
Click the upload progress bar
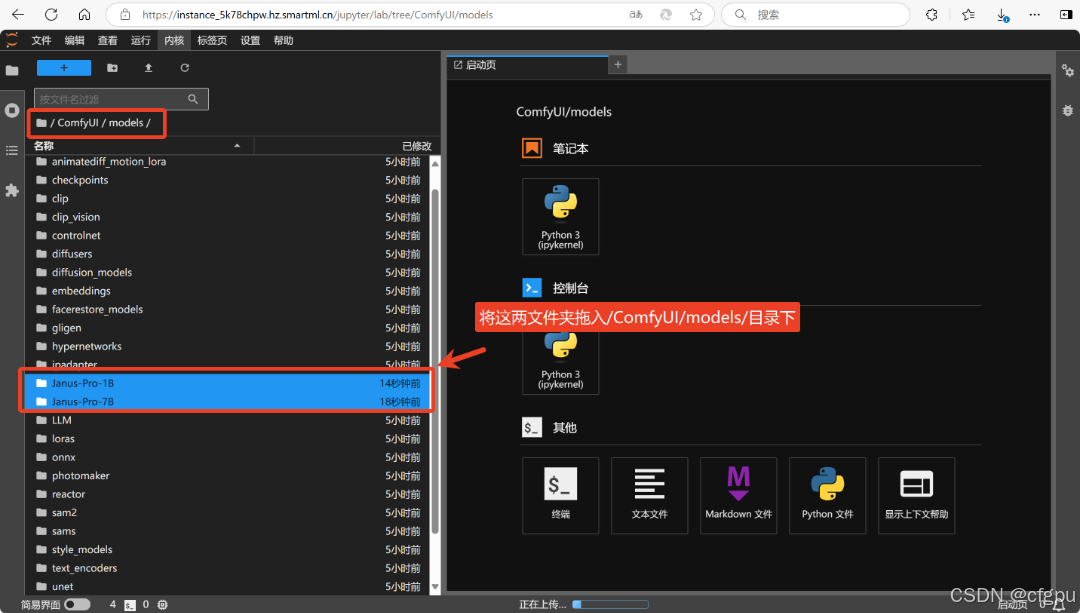pos(610,604)
